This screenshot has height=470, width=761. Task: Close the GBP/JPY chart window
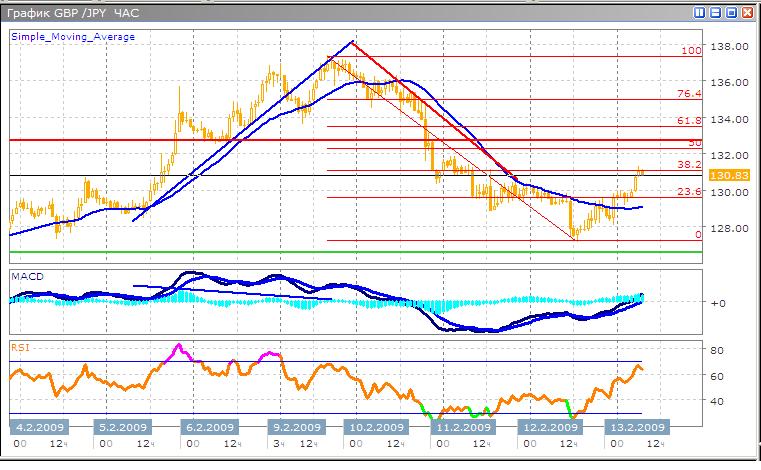(x=747, y=12)
